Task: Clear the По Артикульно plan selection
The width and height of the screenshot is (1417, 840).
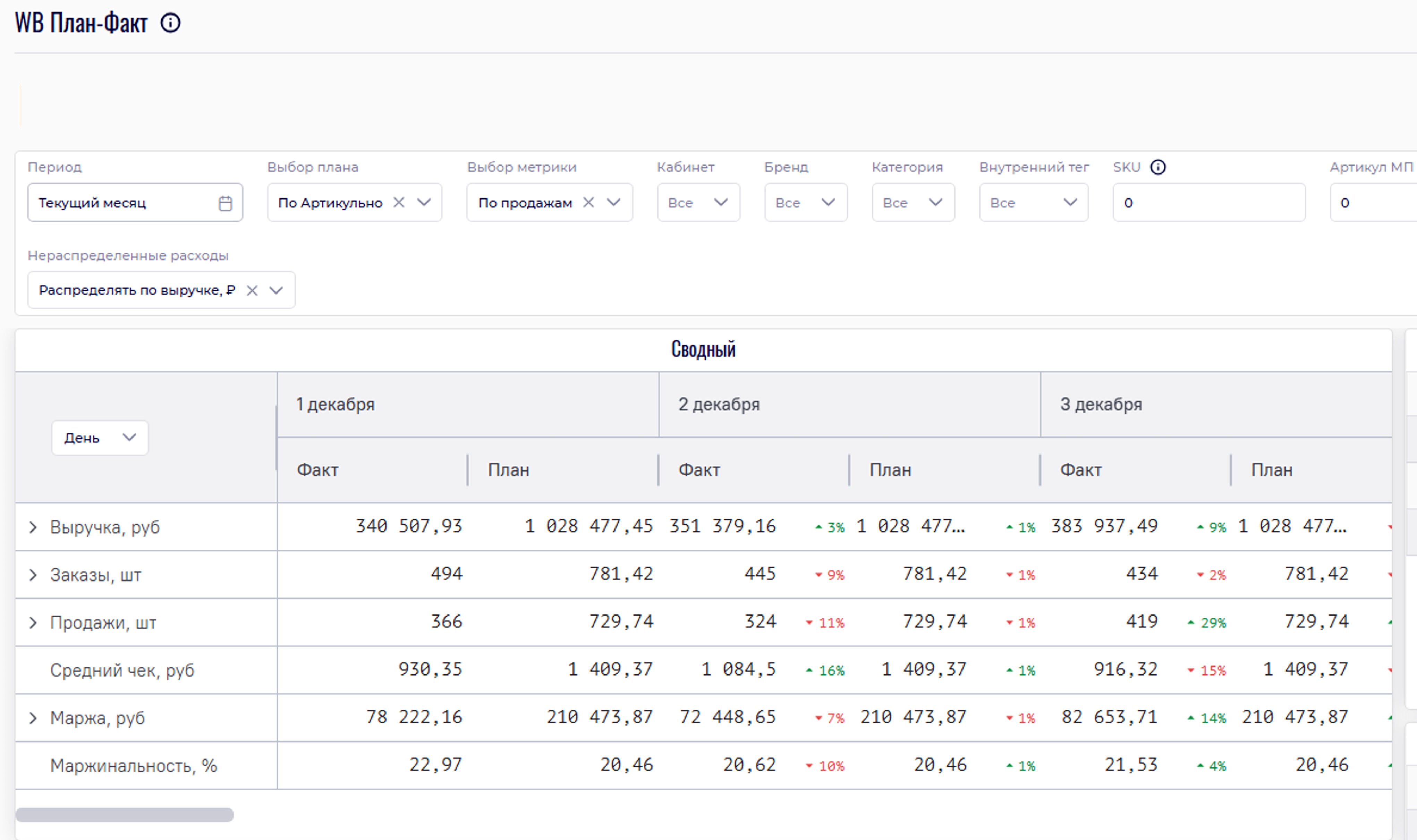Action: click(x=399, y=203)
